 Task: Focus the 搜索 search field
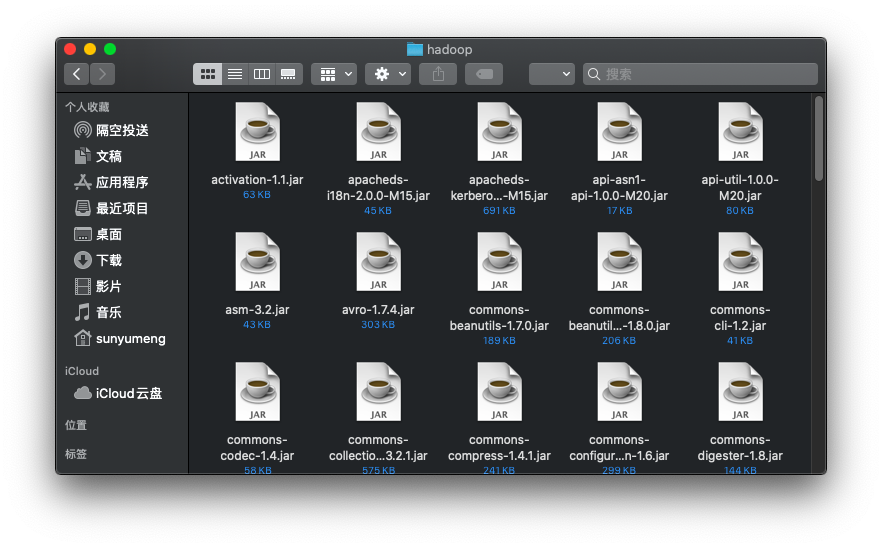tap(700, 74)
